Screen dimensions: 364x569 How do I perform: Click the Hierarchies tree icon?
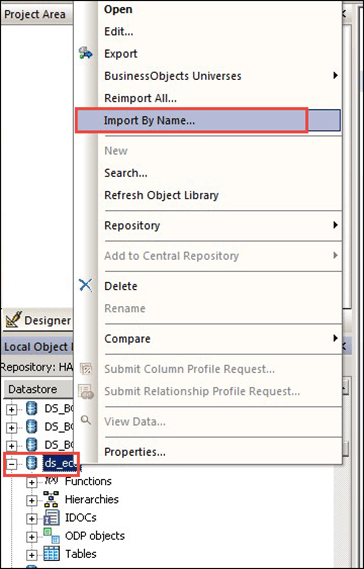tap(51, 499)
